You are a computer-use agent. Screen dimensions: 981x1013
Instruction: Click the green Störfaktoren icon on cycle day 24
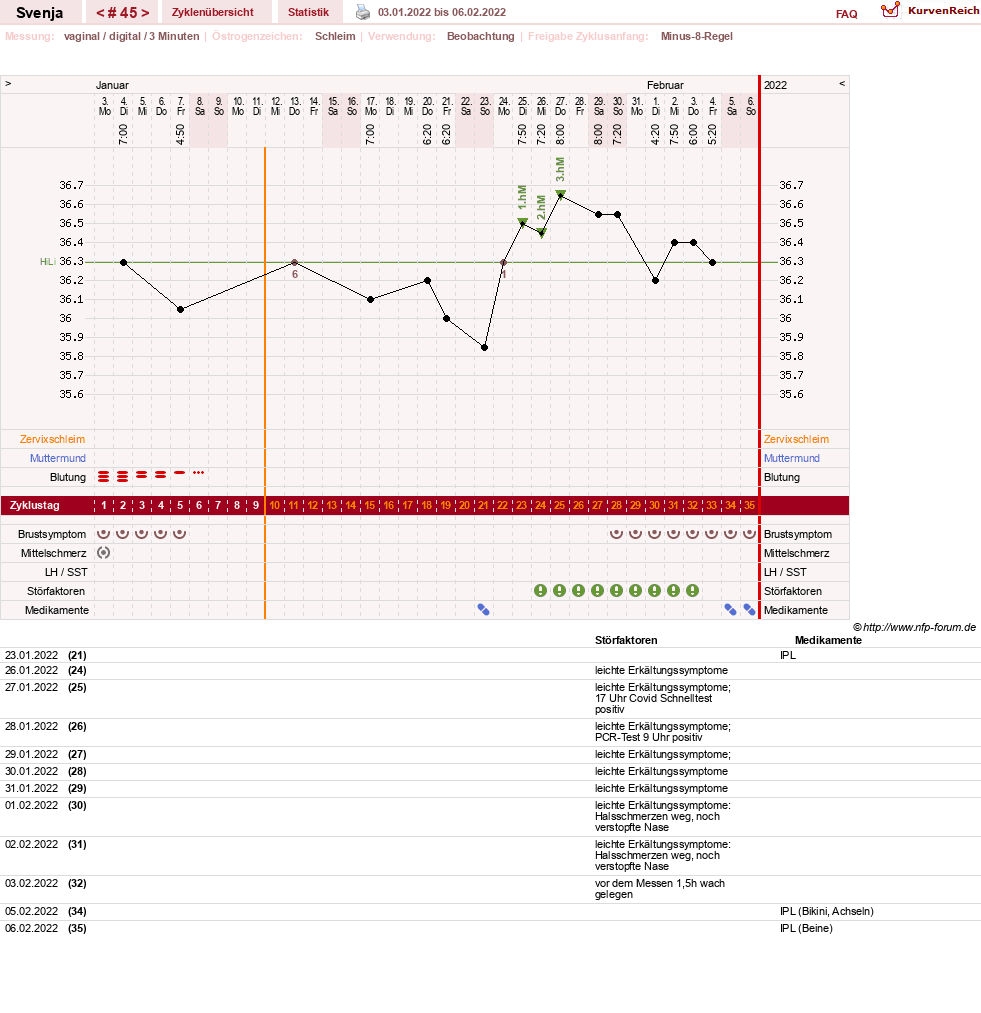click(540, 590)
